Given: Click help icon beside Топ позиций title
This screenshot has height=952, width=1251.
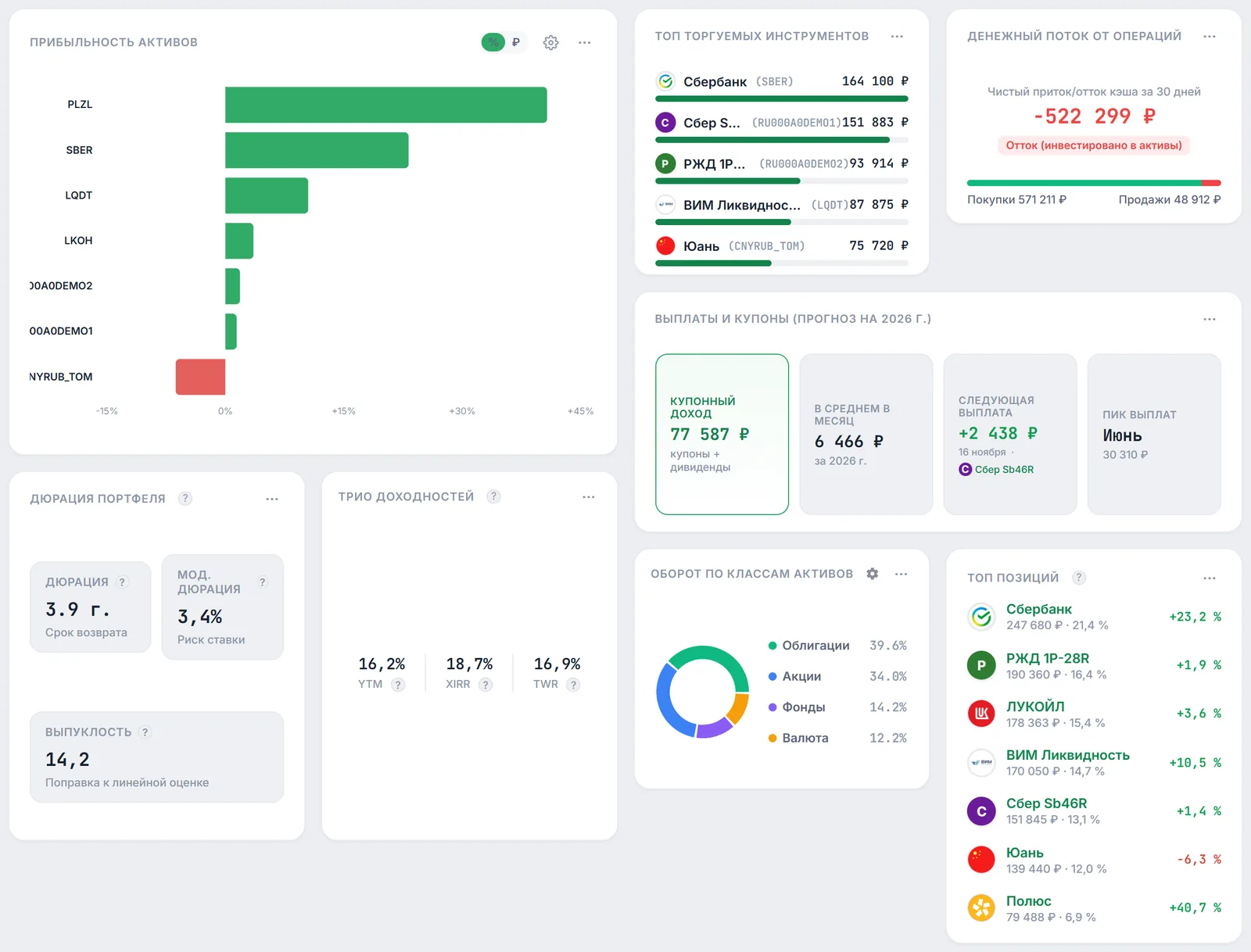Looking at the screenshot, I should click(x=1079, y=578).
